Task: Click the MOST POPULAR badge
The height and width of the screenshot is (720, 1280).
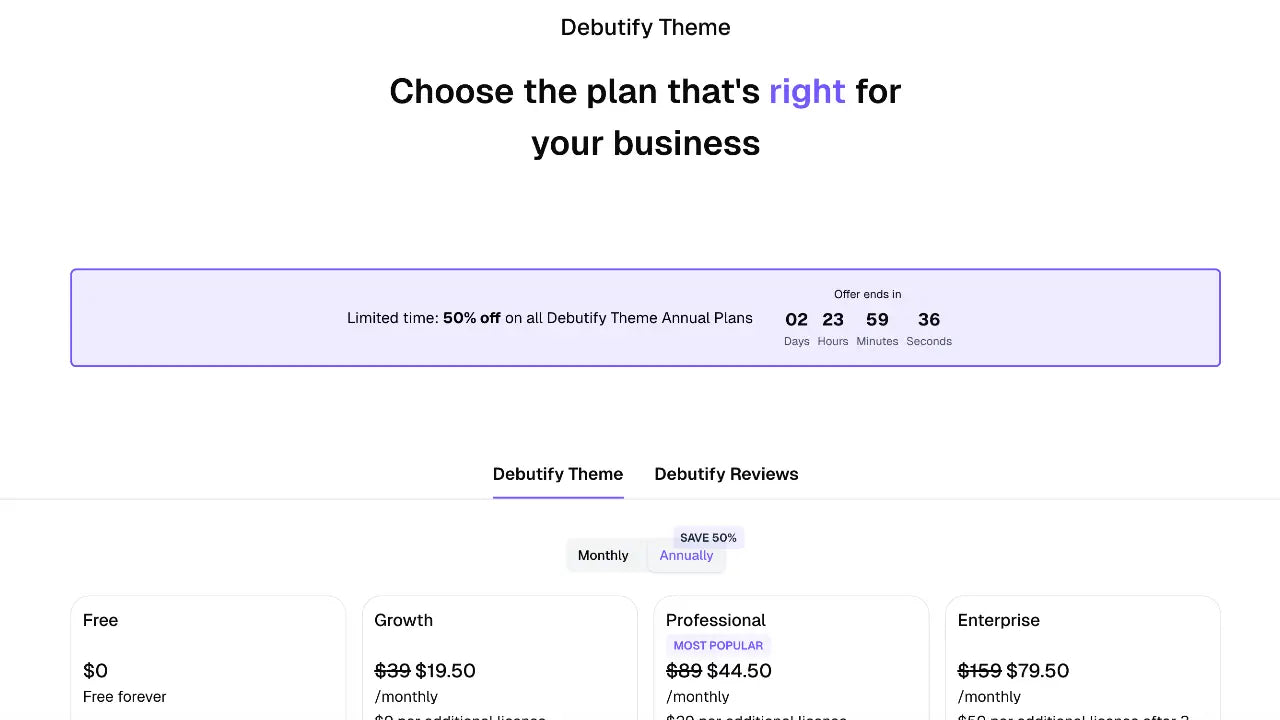Action: [718, 645]
